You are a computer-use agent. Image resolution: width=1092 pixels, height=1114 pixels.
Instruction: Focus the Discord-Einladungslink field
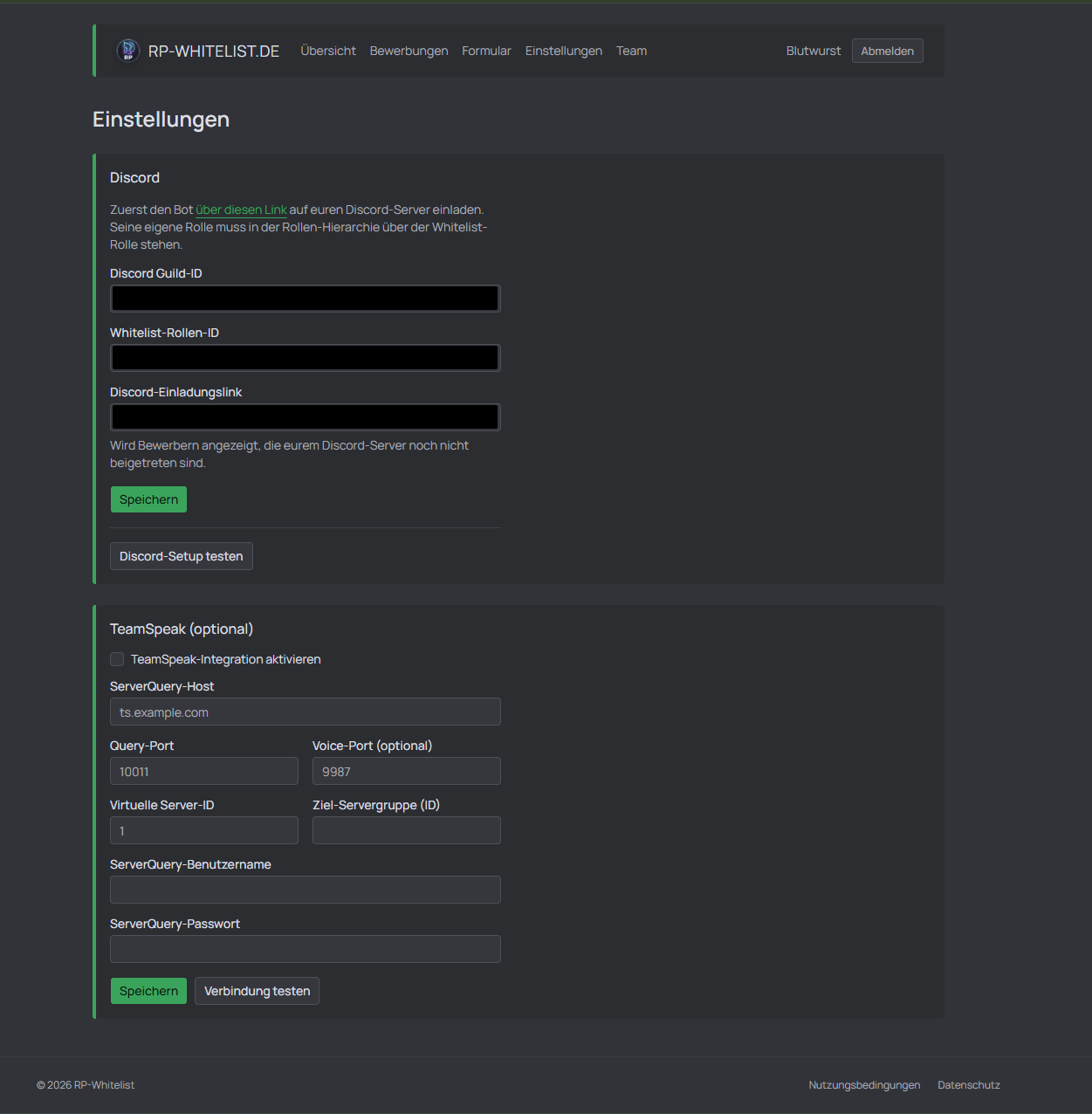coord(306,417)
